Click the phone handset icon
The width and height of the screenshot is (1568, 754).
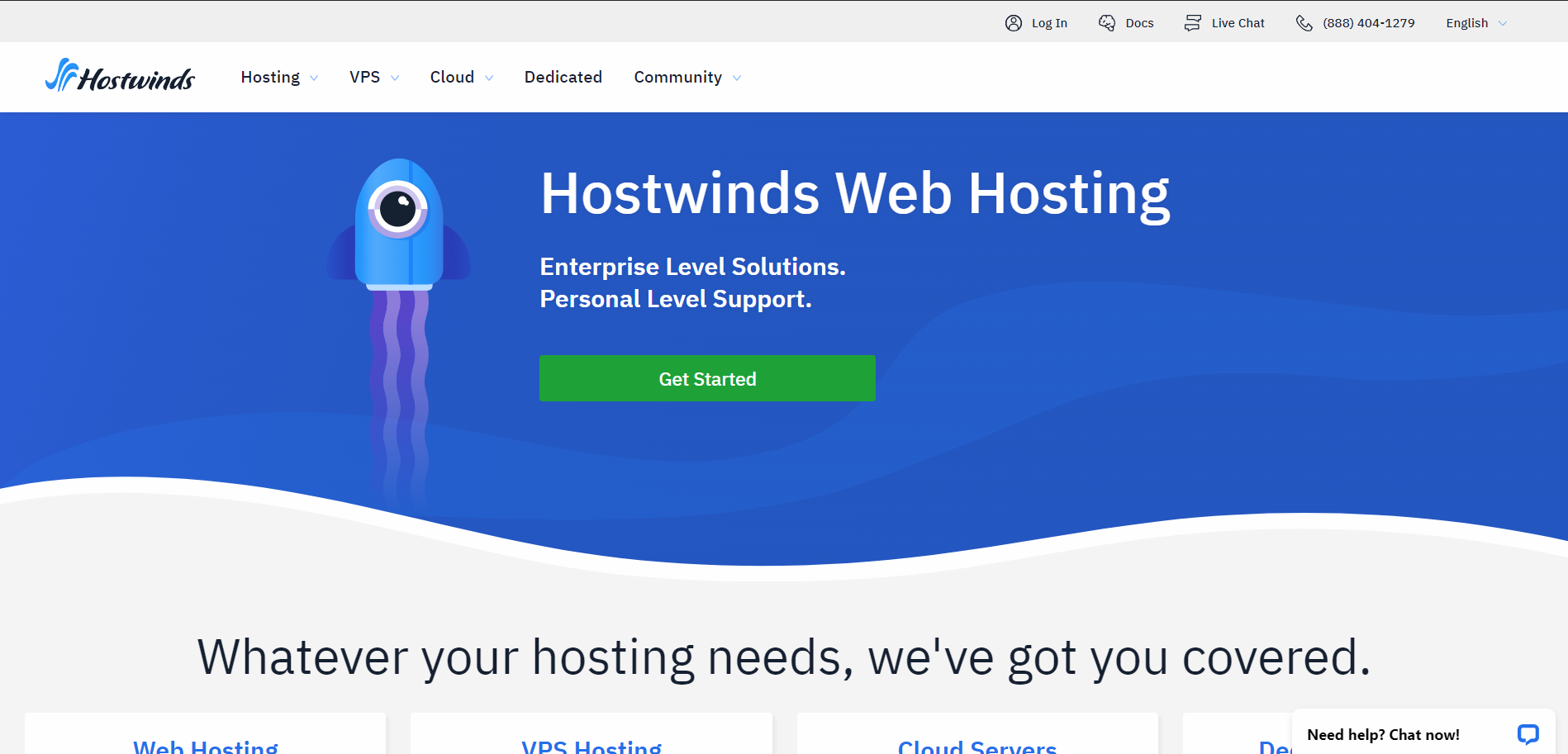(x=1304, y=23)
